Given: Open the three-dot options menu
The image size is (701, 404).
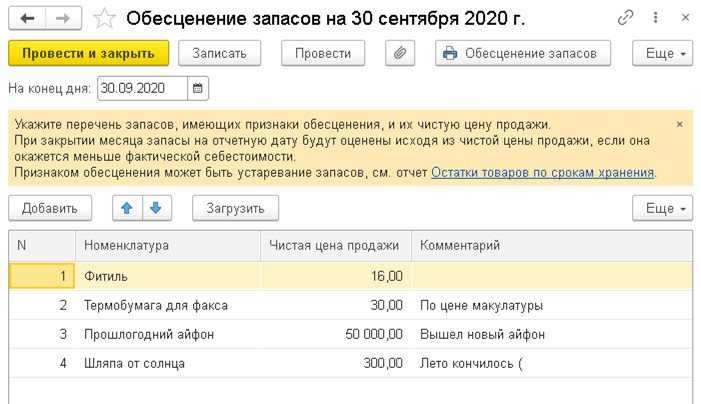Looking at the screenshot, I should click(x=655, y=18).
